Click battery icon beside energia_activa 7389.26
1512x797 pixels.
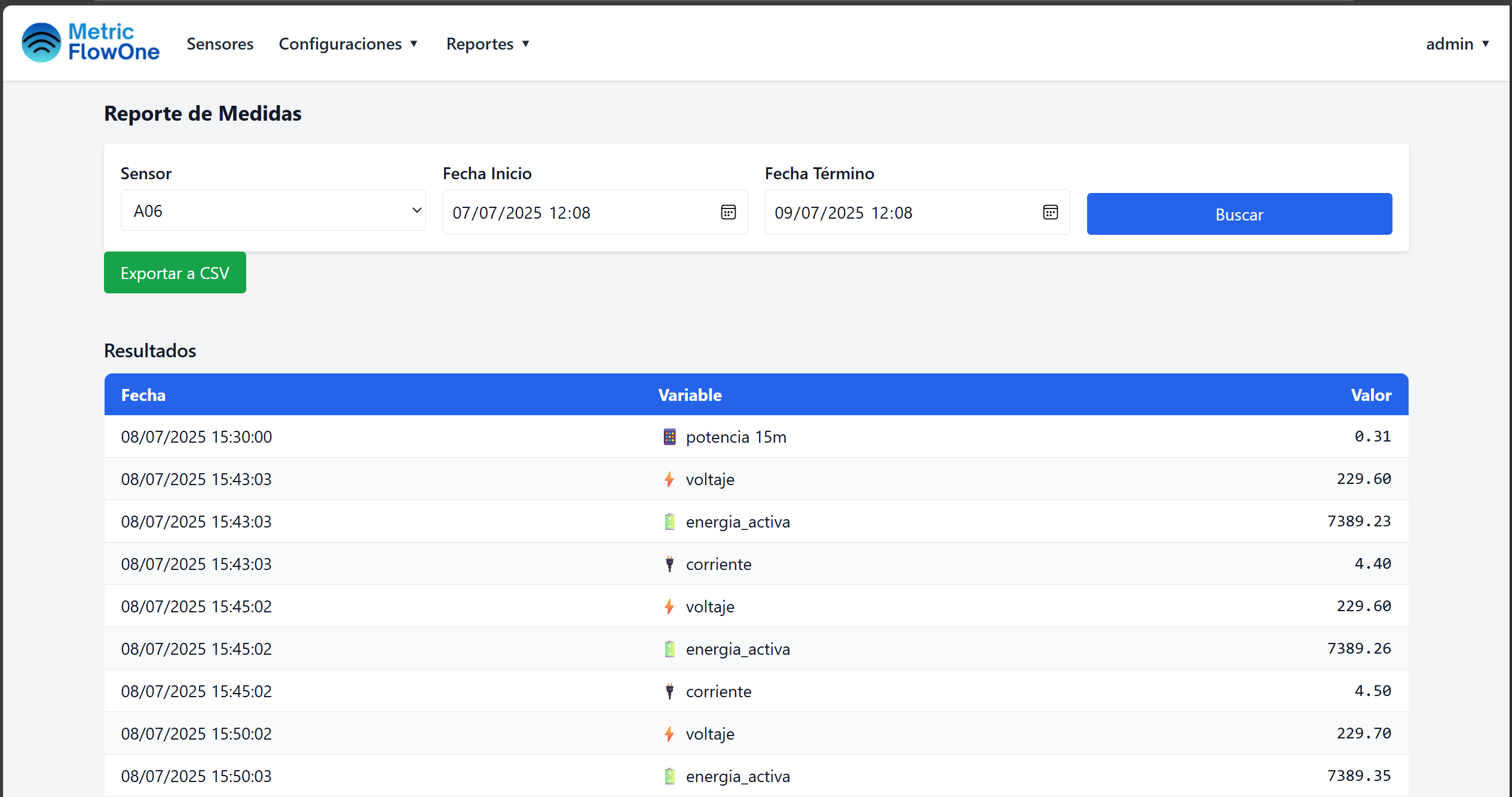pyautogui.click(x=669, y=649)
